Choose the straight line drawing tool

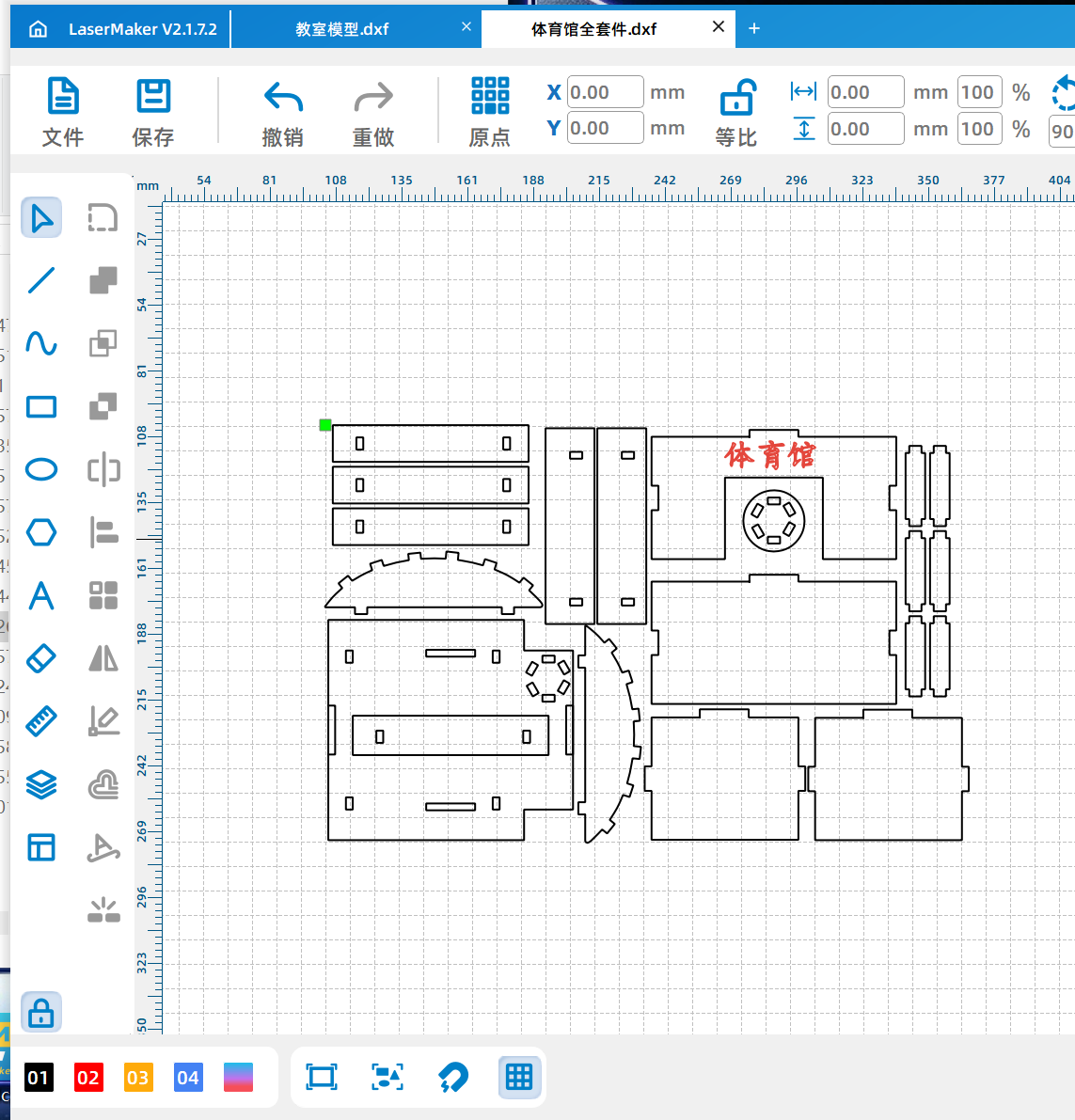[41, 280]
